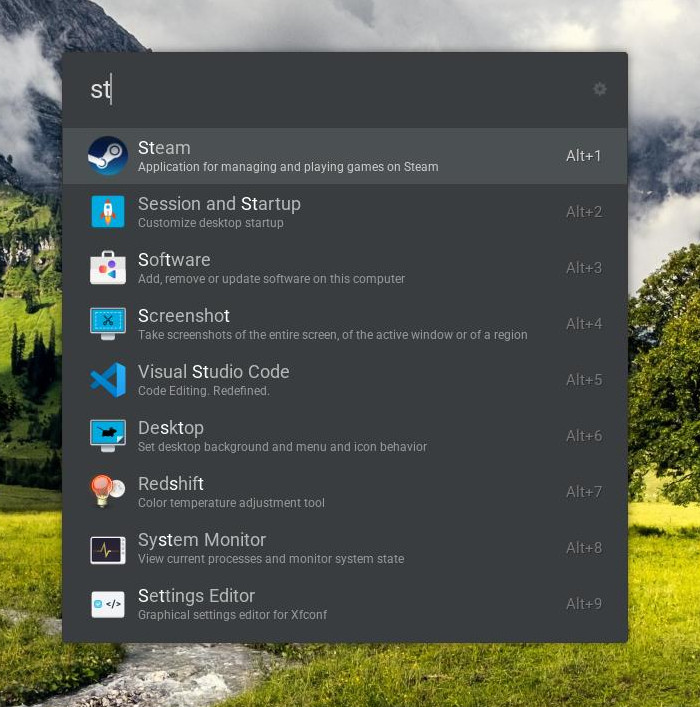
Task: Select the 'Settings Editor' result title
Action: (197, 596)
